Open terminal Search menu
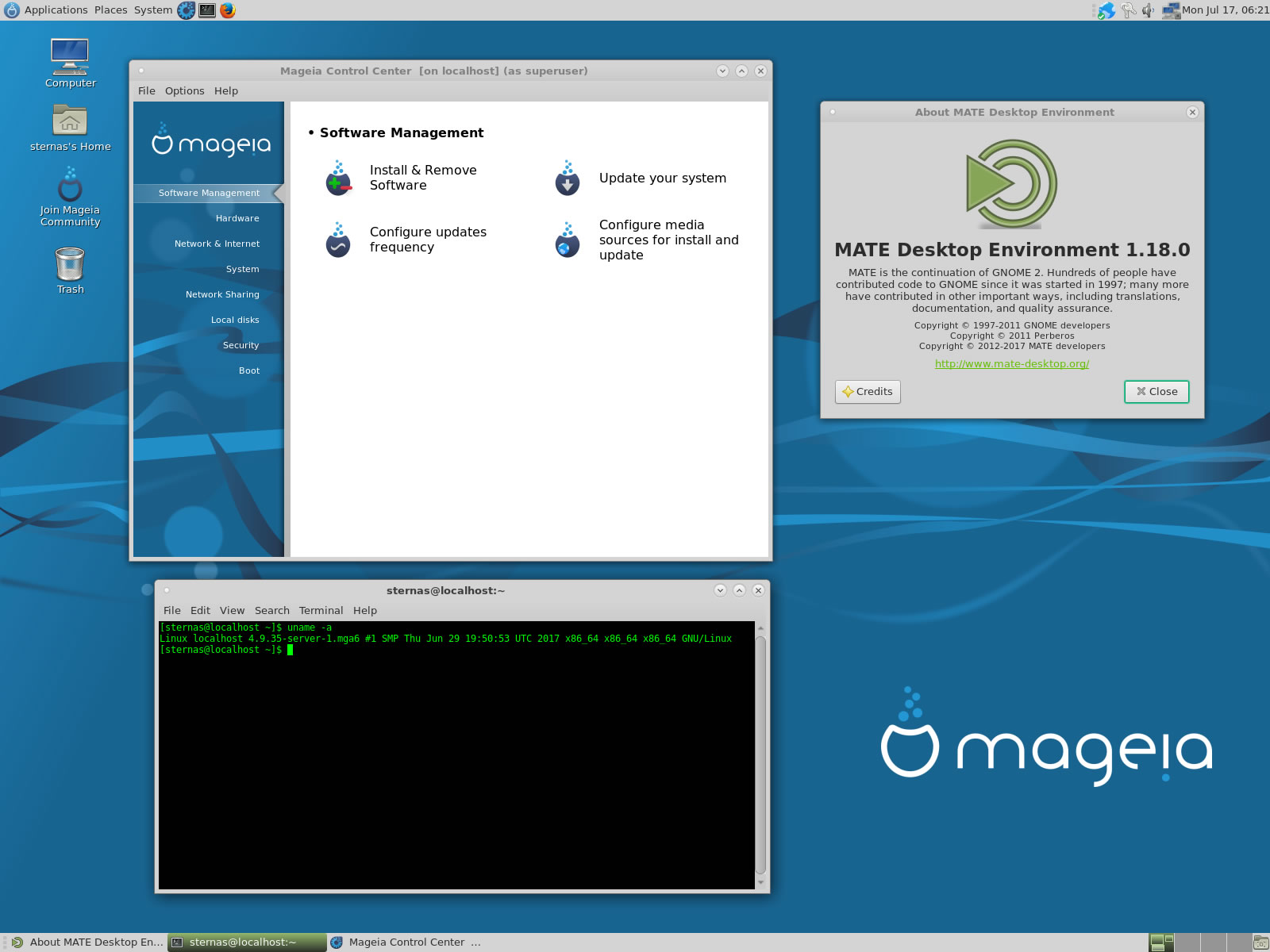1270x952 pixels. [272, 611]
